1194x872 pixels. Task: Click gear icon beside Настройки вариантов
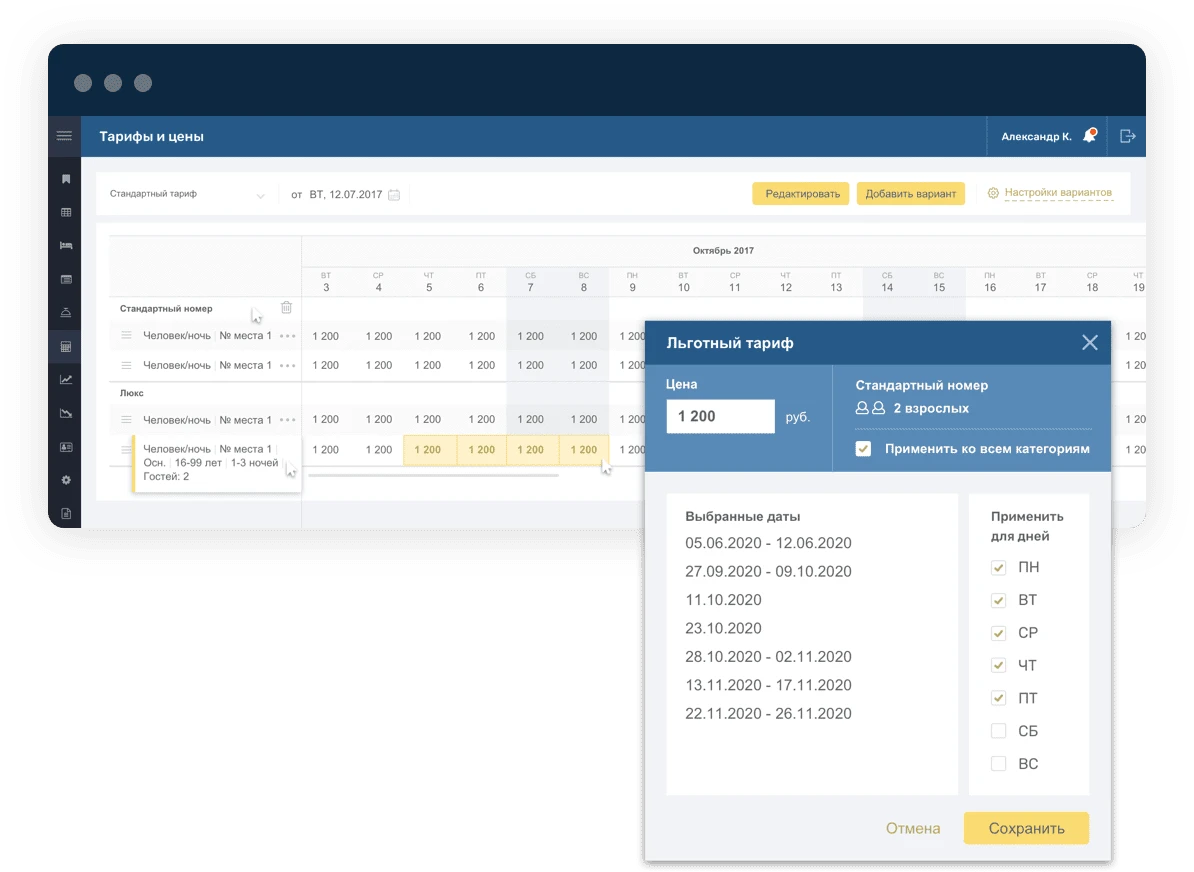(993, 193)
